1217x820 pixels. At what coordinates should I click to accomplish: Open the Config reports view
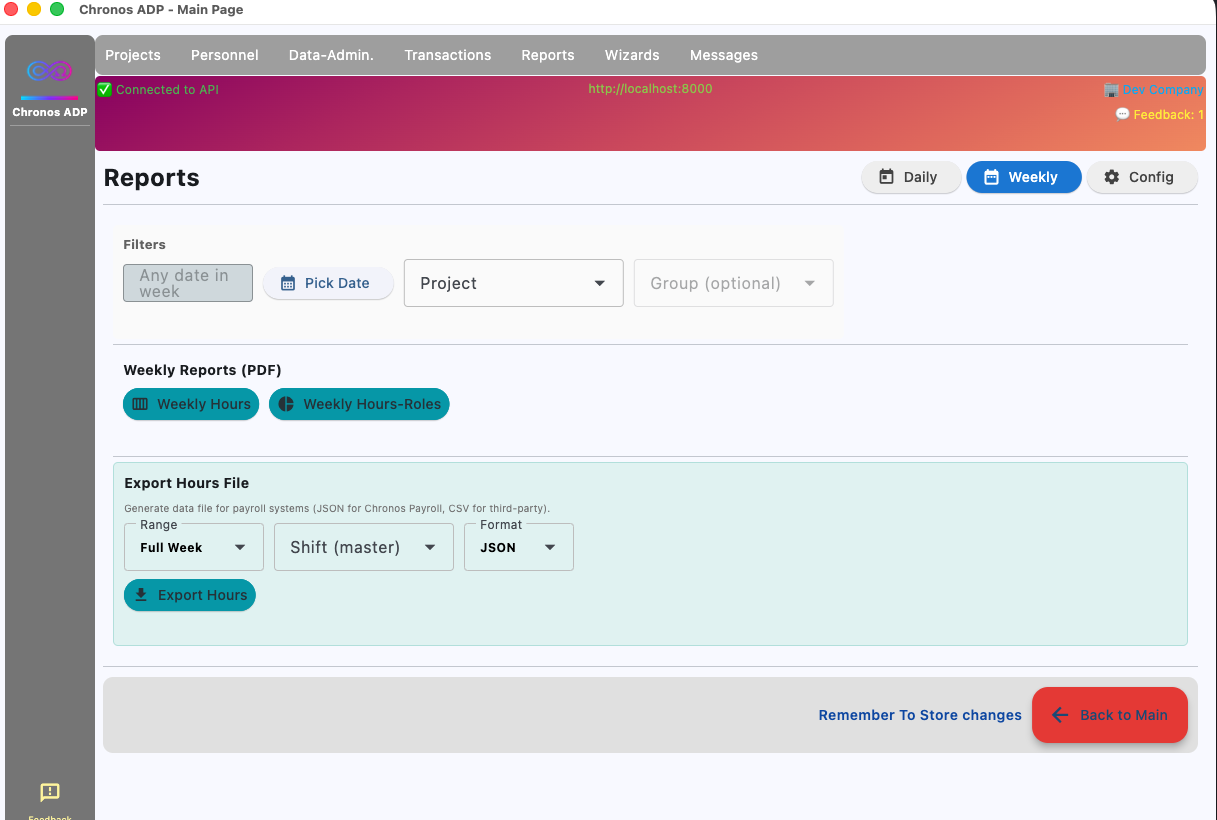1142,177
